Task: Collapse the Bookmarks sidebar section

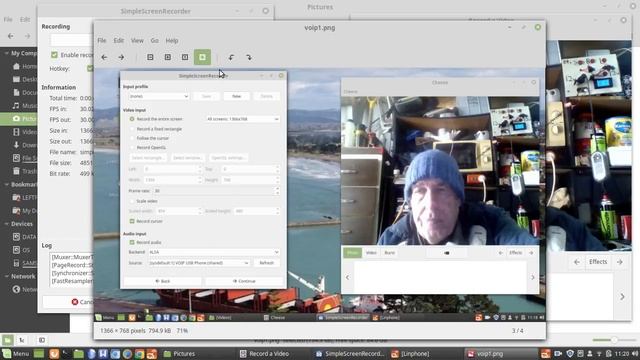Action: pos(7,184)
